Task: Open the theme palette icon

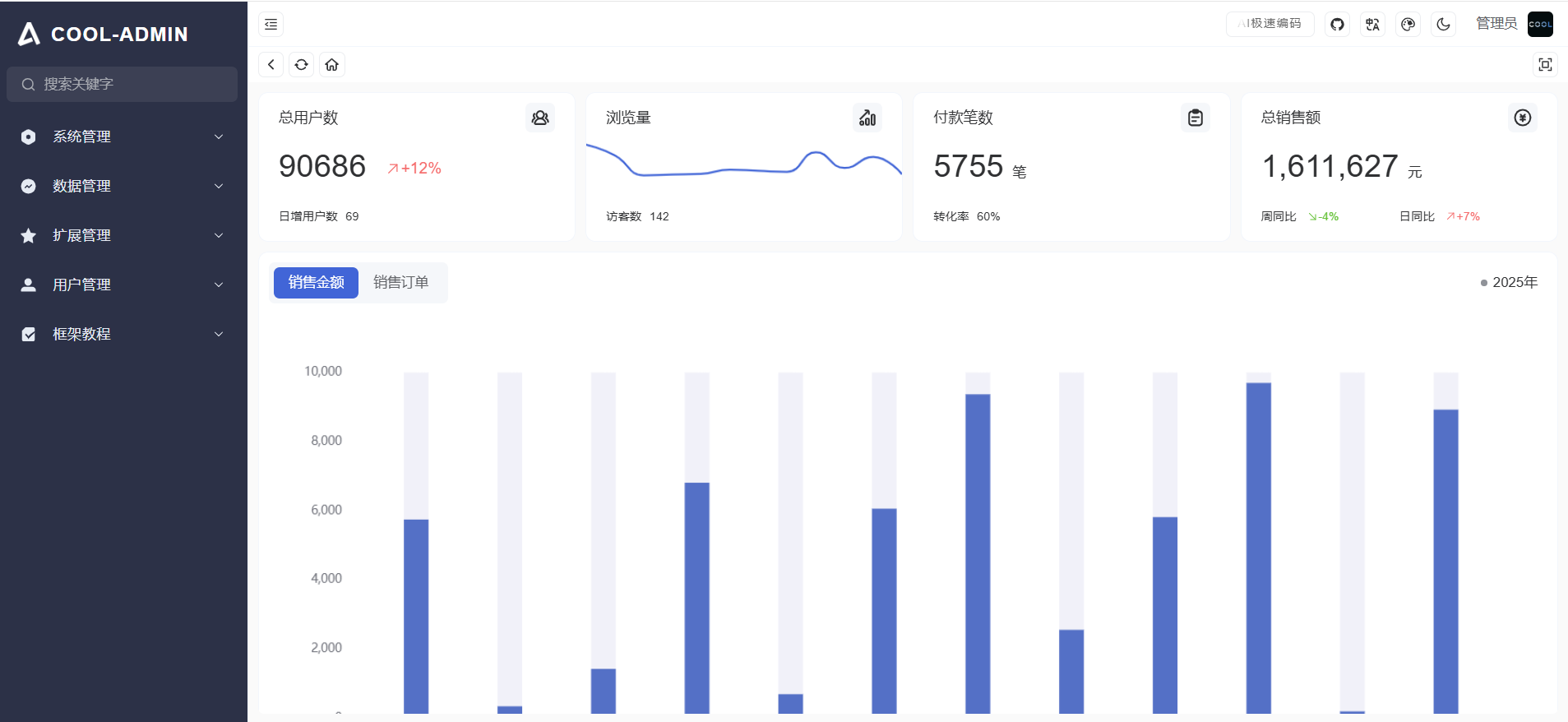Action: (1408, 25)
